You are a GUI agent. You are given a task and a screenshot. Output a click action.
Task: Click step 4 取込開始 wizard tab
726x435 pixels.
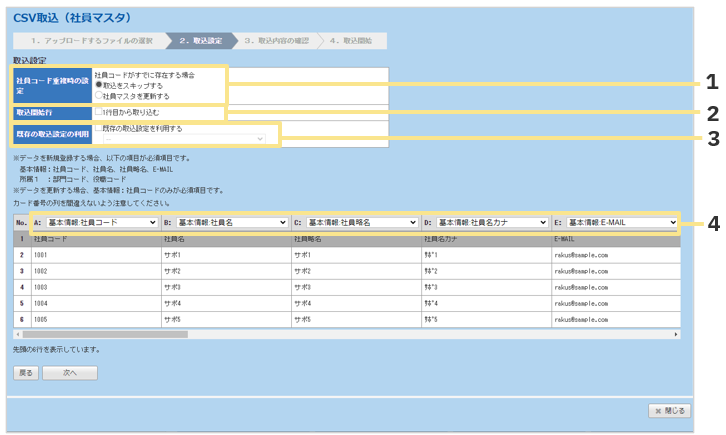click(353, 41)
